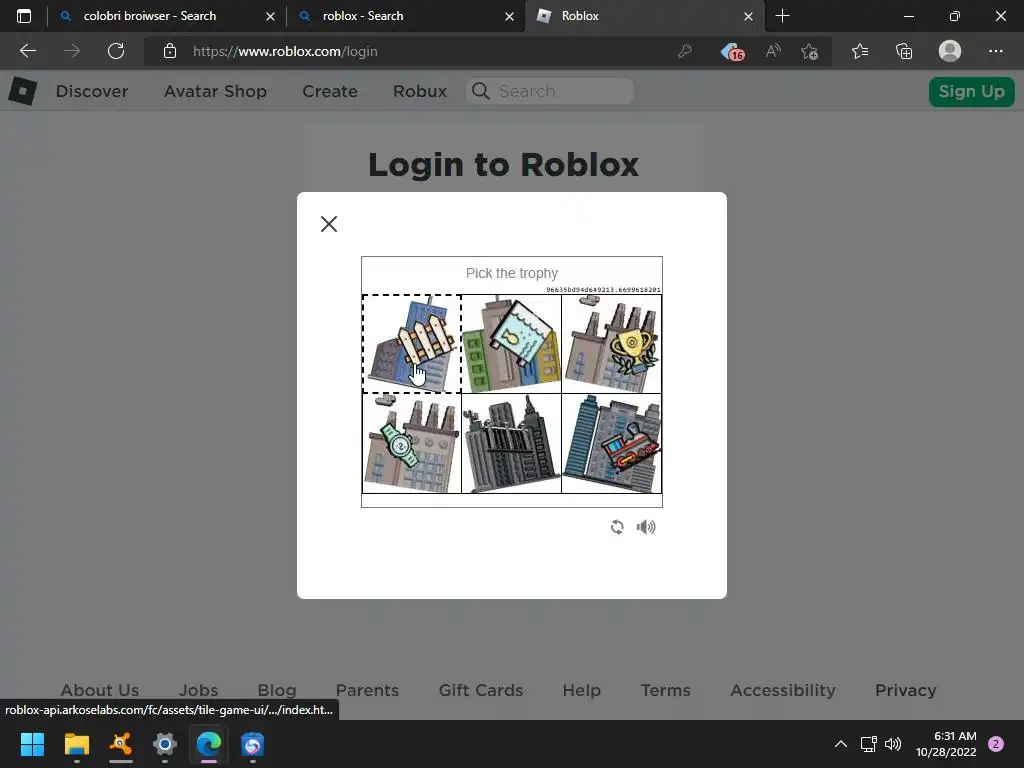Open the saved passwords key icon
The width and height of the screenshot is (1024, 768).
tap(684, 51)
